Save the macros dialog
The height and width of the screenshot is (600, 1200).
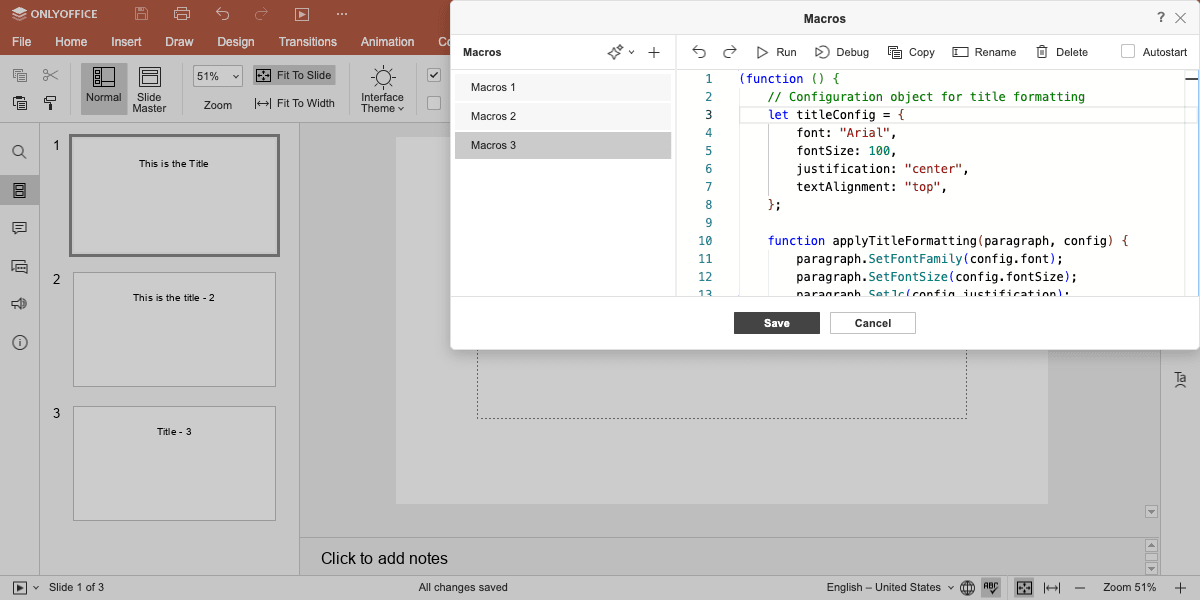[x=777, y=323]
